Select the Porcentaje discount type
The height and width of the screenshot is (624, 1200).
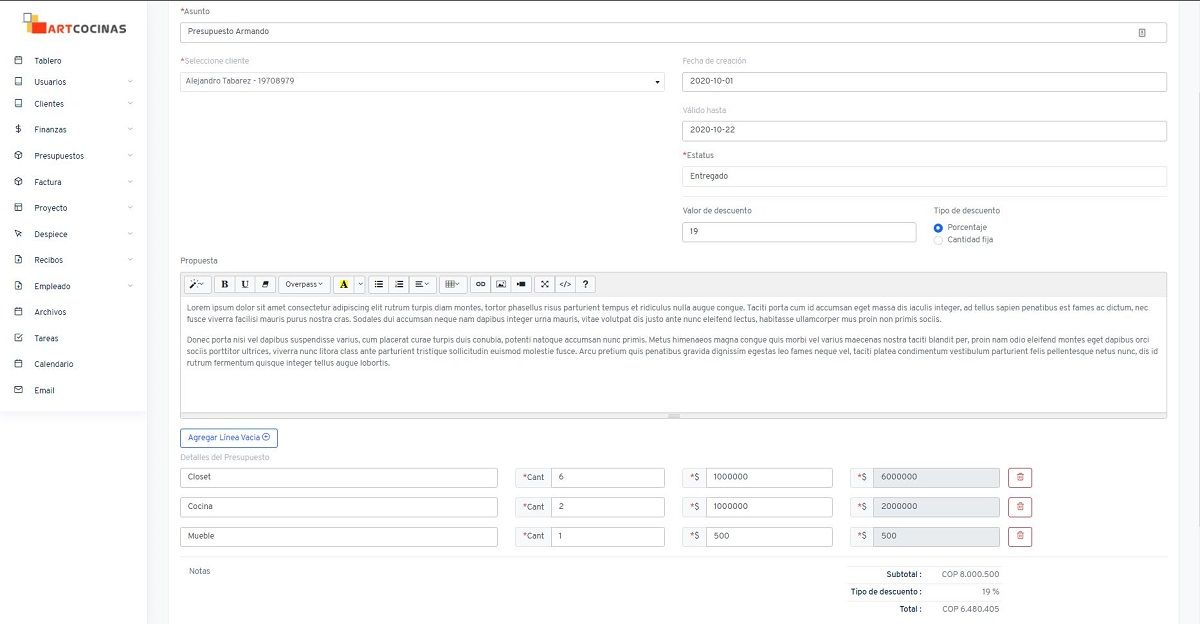pos(938,228)
